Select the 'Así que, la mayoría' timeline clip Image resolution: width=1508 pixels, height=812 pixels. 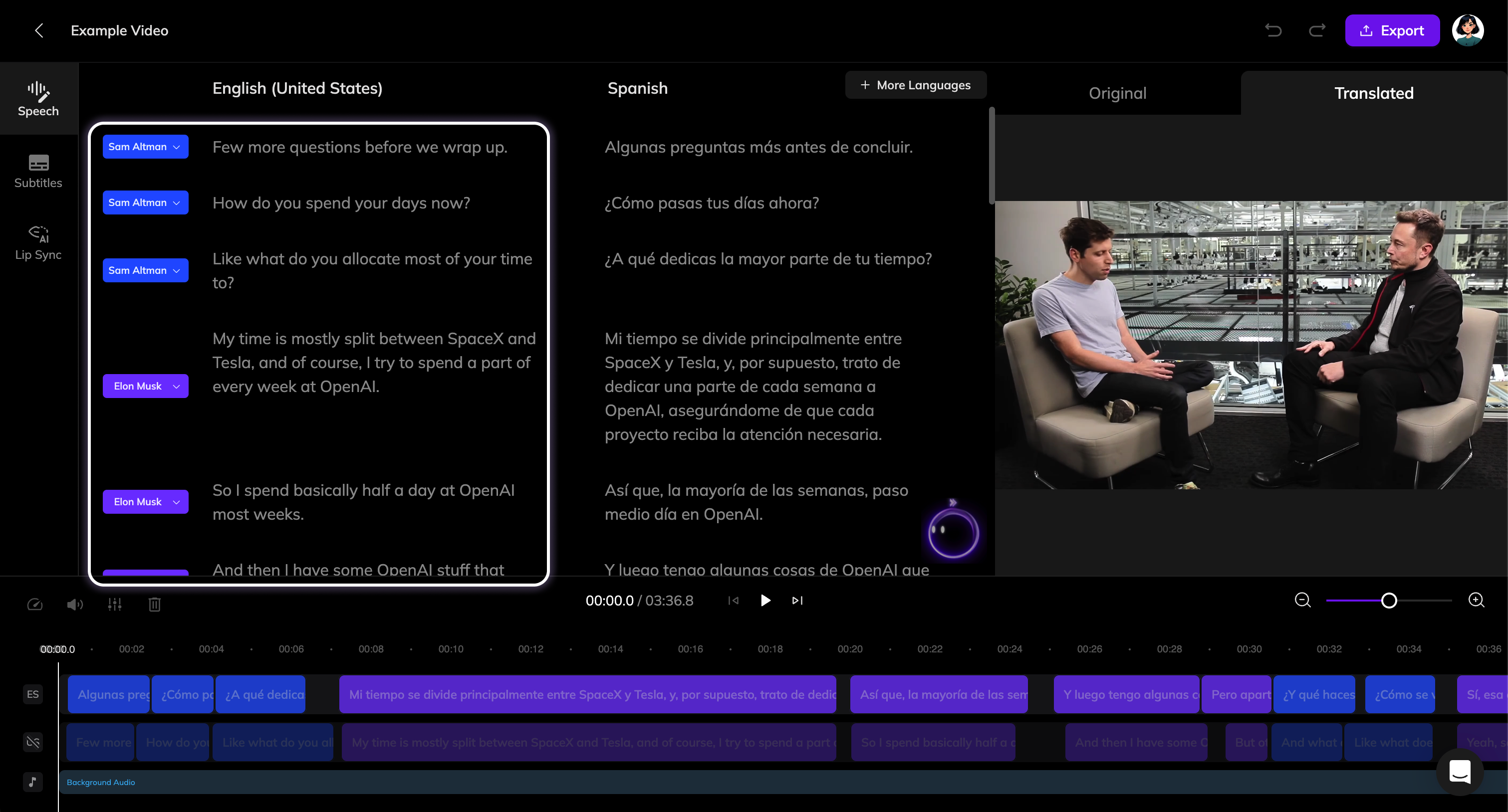click(939, 694)
